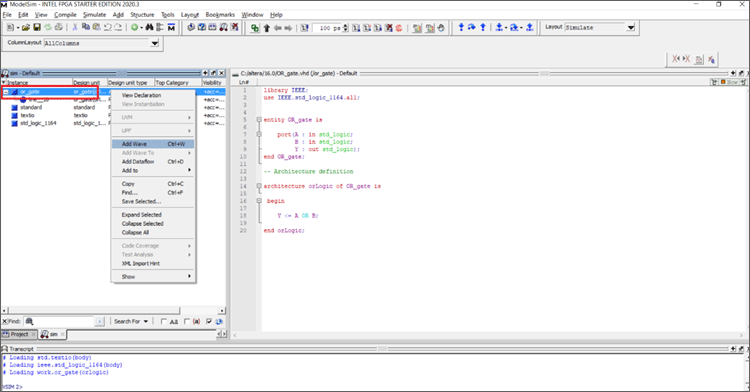Click the binoculars Find toolbar icon

pyautogui.click(x=149, y=28)
